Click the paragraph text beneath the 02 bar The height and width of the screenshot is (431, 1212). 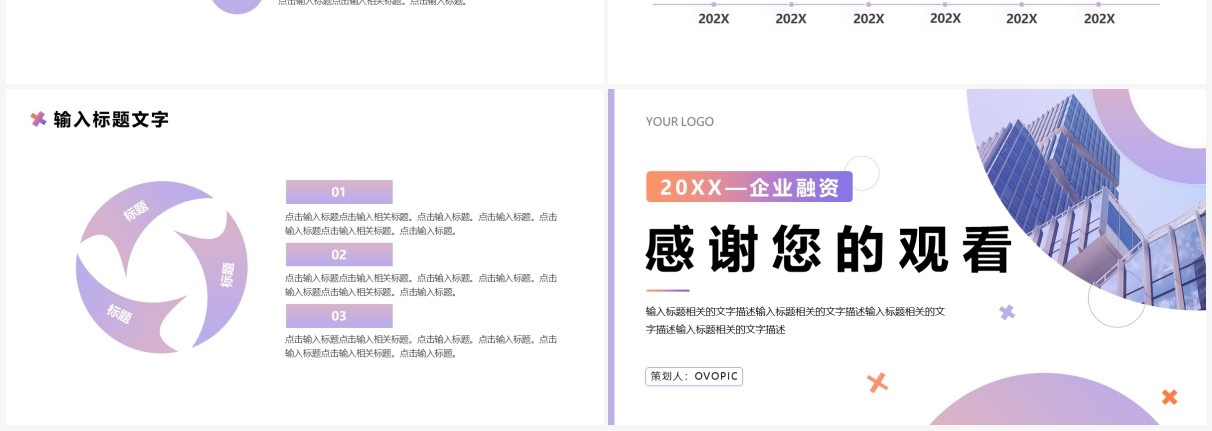pyautogui.click(x=421, y=285)
